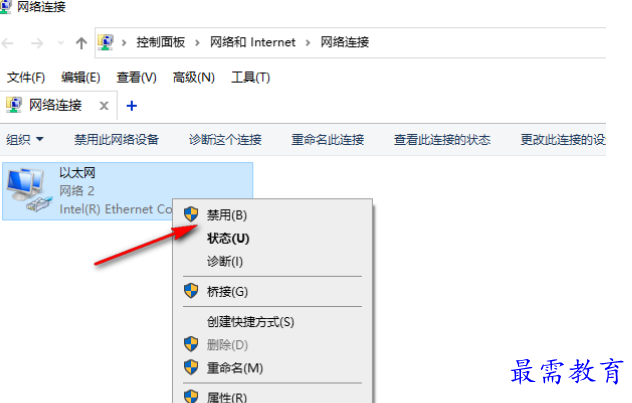
Task: Close the 网络连接 tab
Action: (x=104, y=106)
